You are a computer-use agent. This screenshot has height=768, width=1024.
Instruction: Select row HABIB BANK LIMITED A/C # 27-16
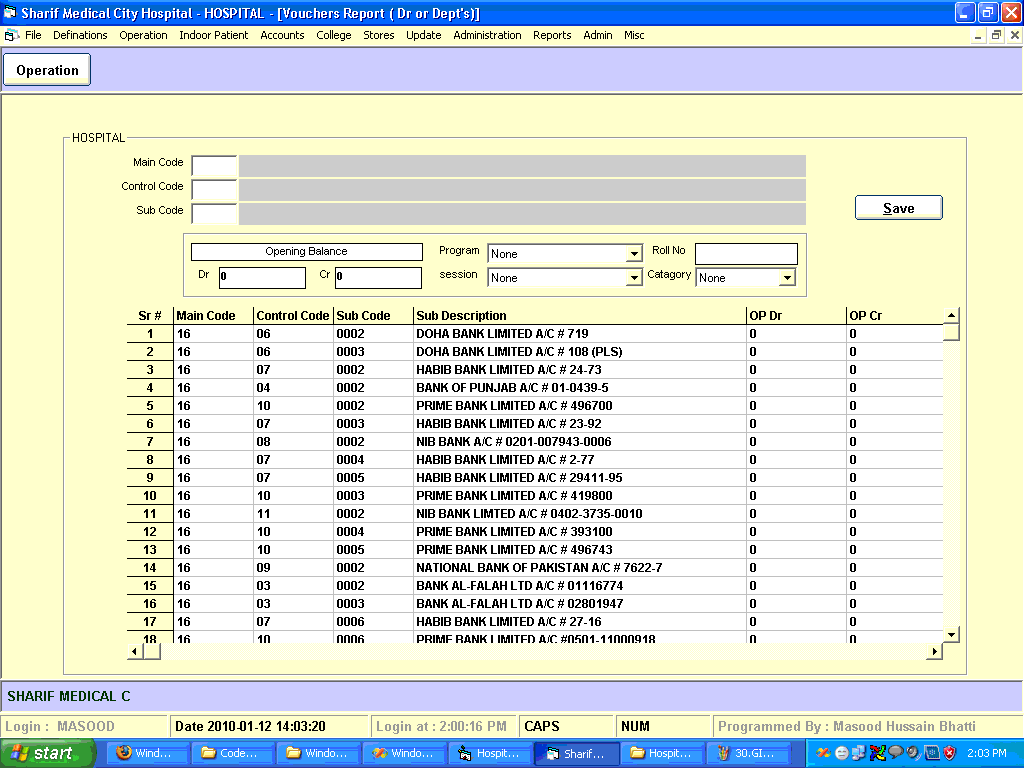[x=535, y=622]
